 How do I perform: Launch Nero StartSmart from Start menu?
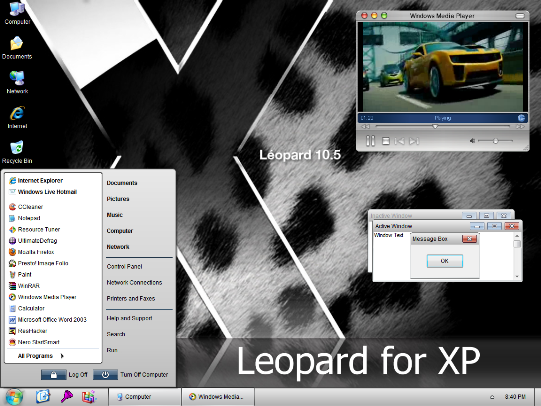[x=34, y=342]
